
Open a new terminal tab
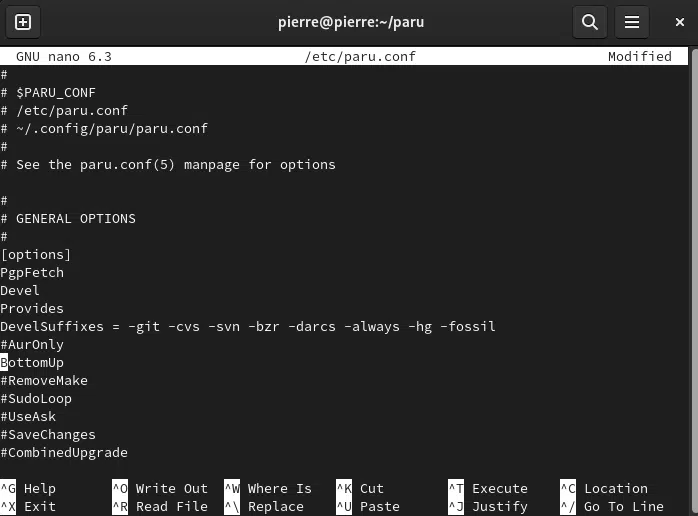tap(23, 22)
